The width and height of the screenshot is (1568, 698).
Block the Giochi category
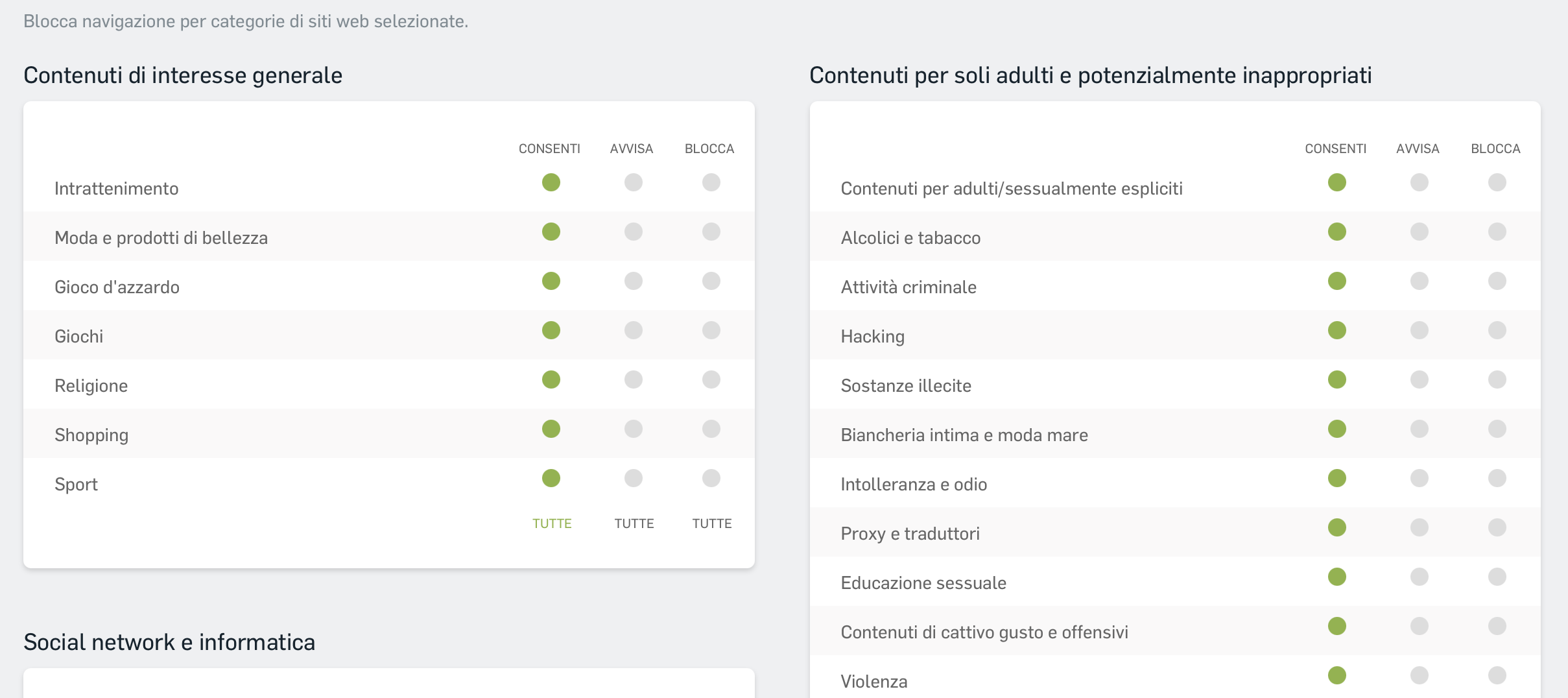[x=711, y=330]
